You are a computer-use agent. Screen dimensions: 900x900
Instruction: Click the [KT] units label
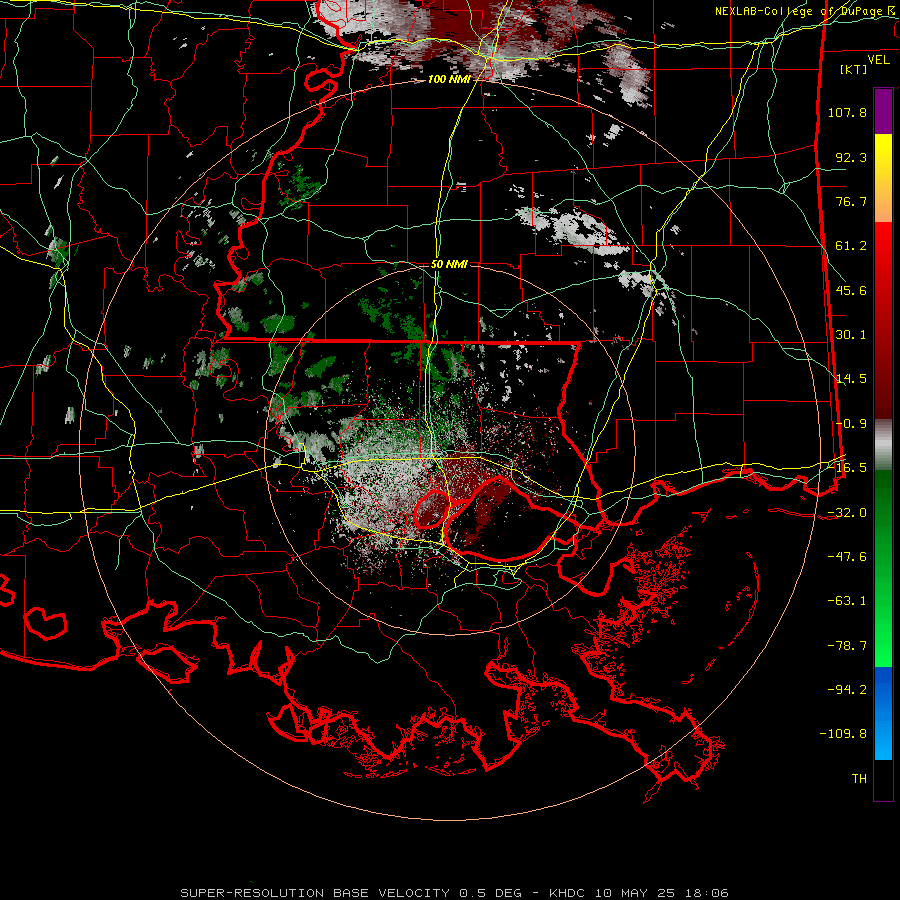pos(854,69)
